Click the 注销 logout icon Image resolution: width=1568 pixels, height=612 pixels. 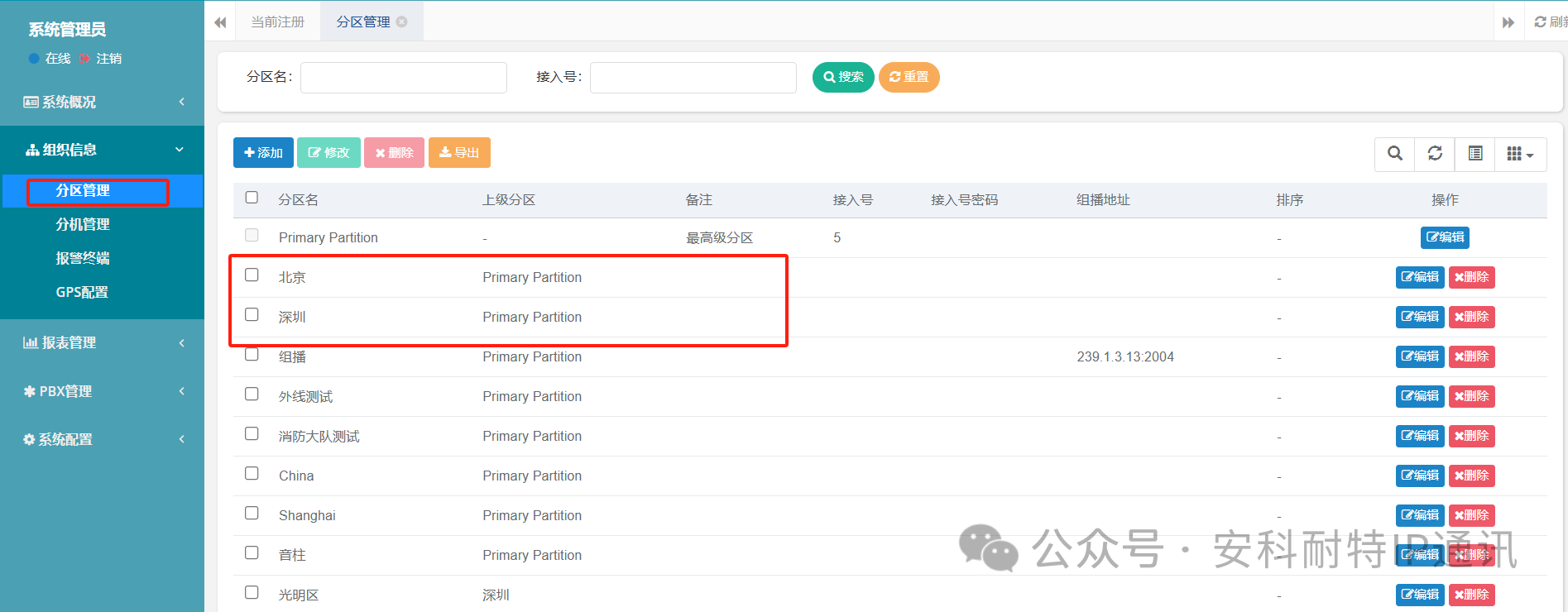[x=84, y=59]
